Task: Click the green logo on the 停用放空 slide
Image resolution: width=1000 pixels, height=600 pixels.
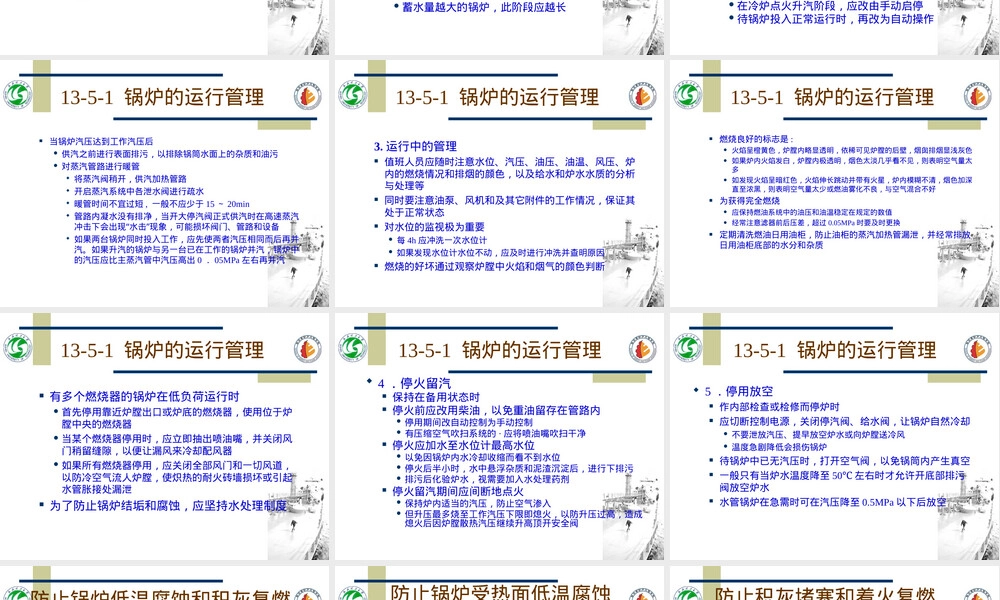Action: (x=688, y=349)
